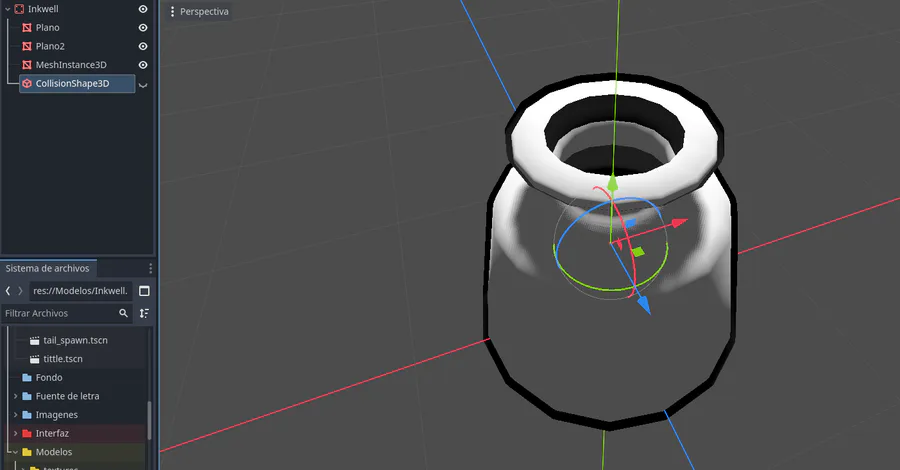Image resolution: width=900 pixels, height=470 pixels.
Task: Click the Modelos yellow folder icon
Action: (x=26, y=452)
